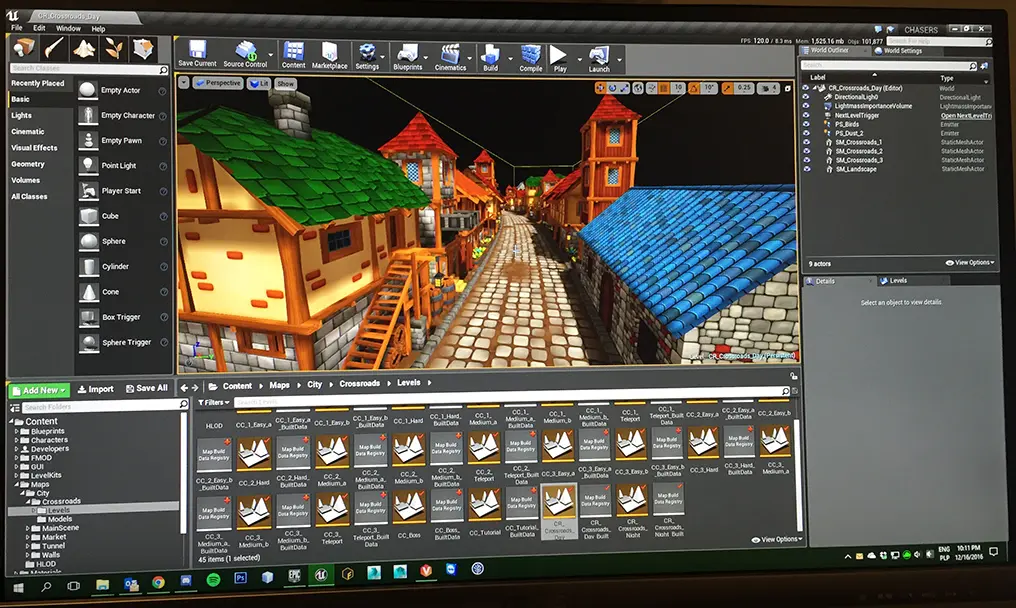1016x608 pixels.
Task: Click the Import button
Action: [x=95, y=389]
